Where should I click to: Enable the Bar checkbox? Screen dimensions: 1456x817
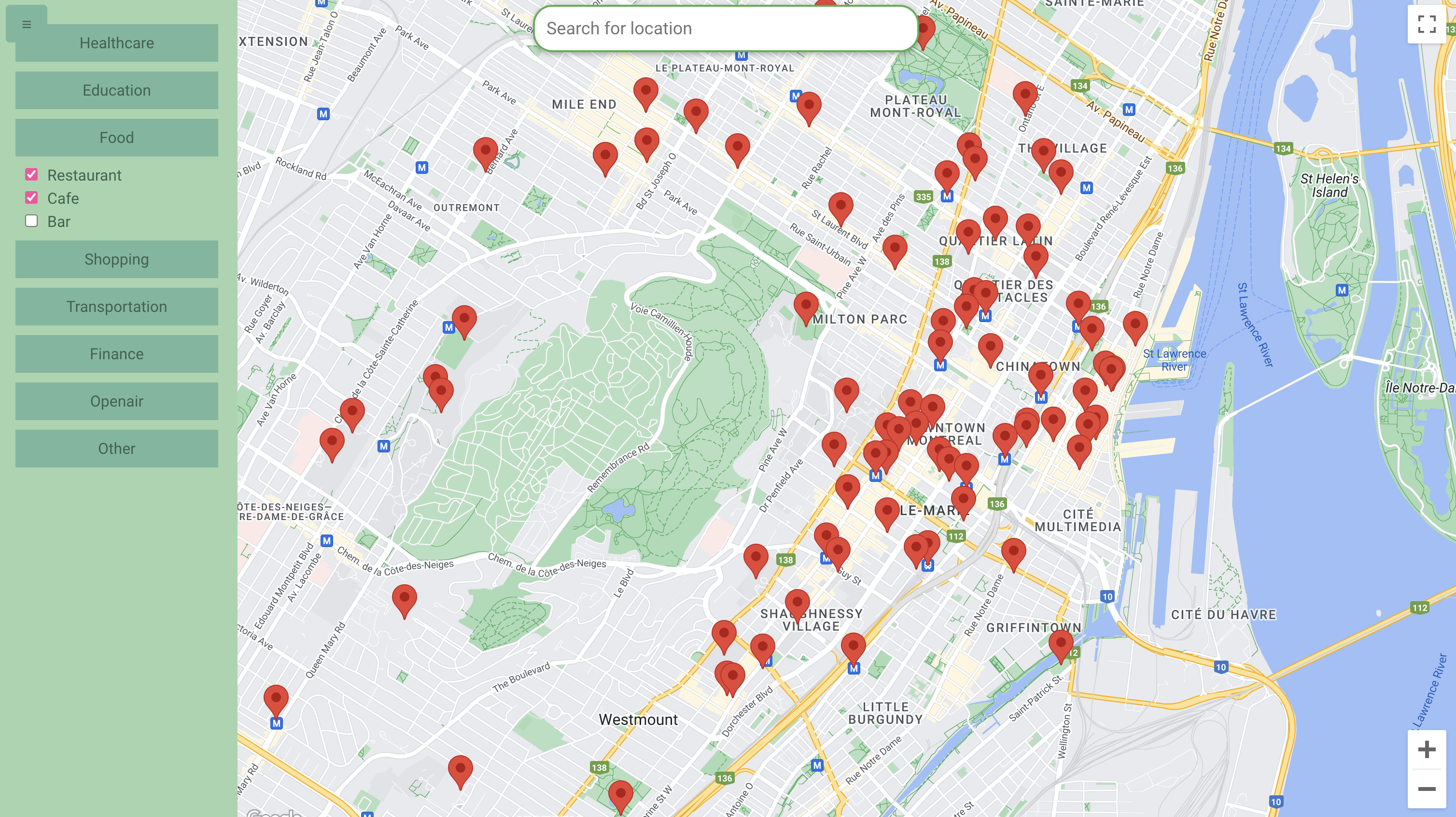32,221
